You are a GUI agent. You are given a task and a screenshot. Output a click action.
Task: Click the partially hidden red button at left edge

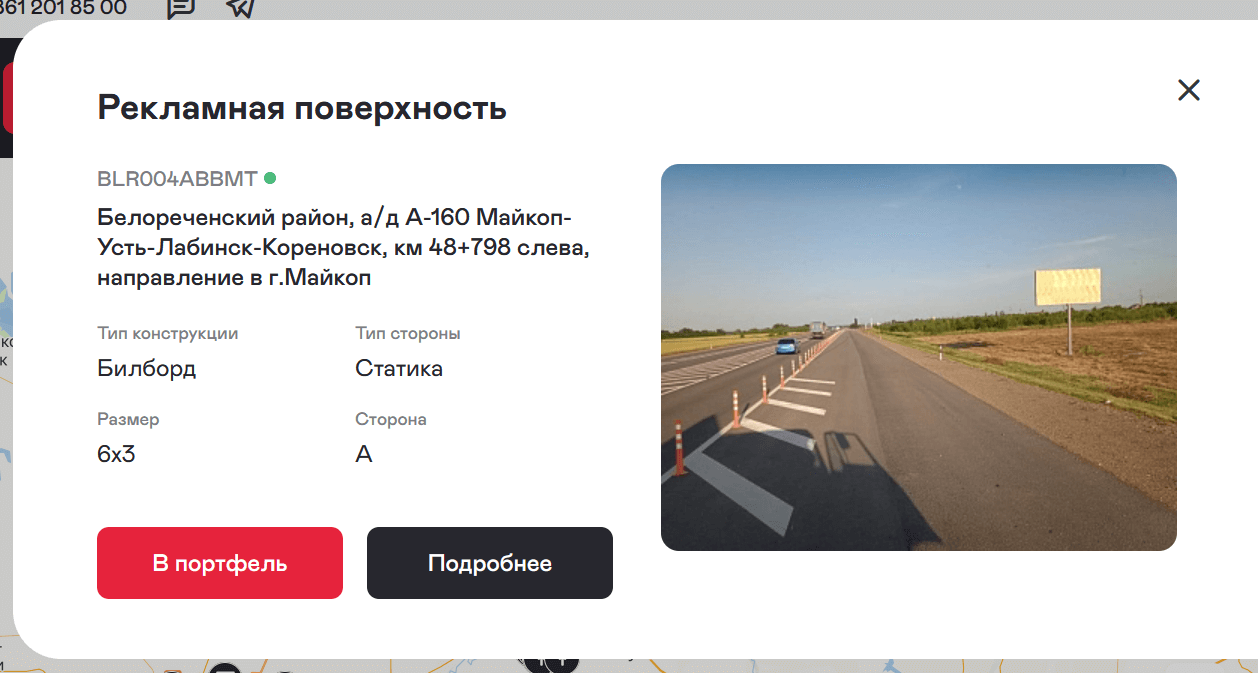(8, 98)
